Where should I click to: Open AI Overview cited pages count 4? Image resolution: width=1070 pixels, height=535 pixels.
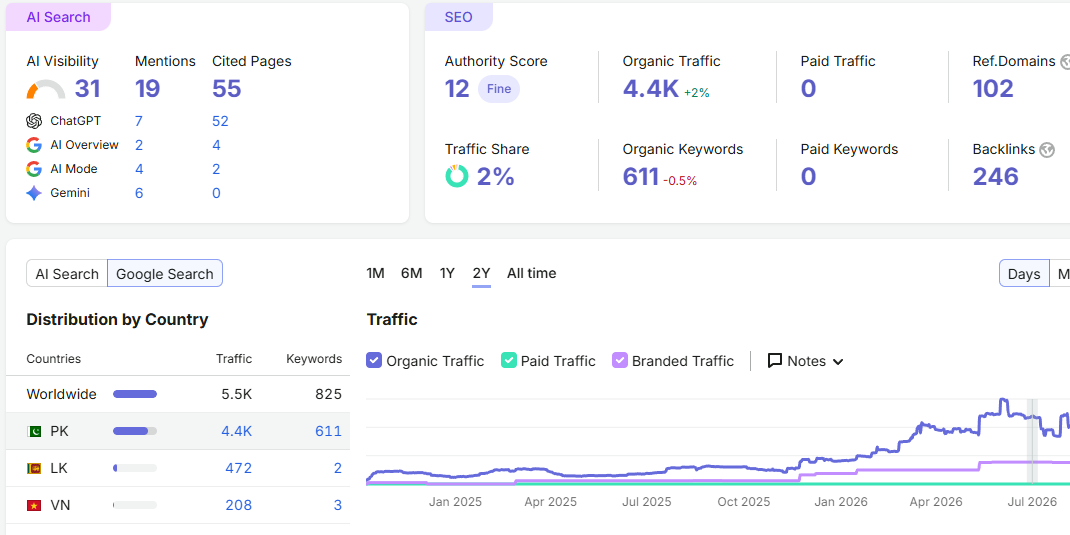click(216, 145)
